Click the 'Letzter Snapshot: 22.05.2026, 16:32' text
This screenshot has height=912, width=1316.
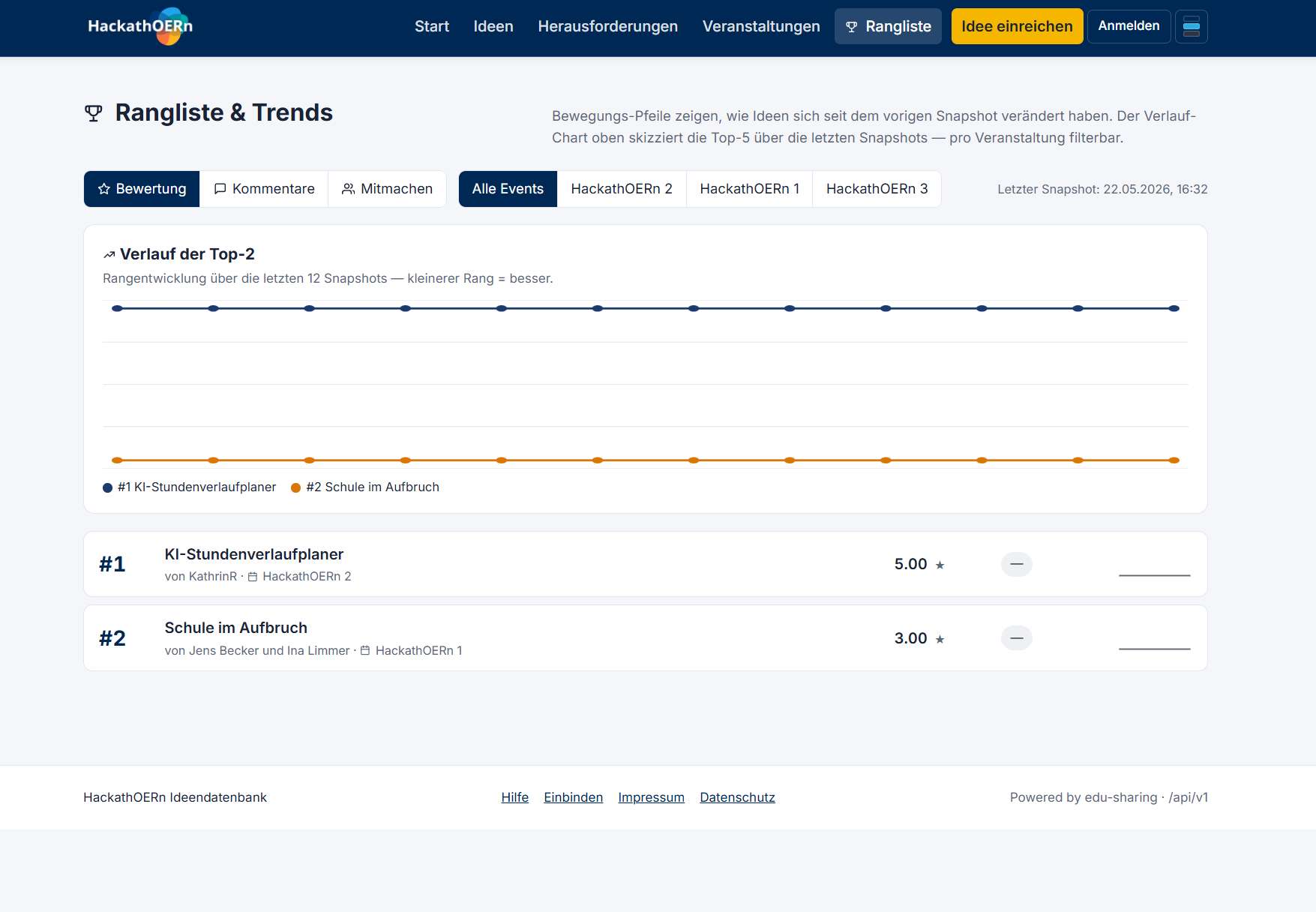click(1102, 189)
